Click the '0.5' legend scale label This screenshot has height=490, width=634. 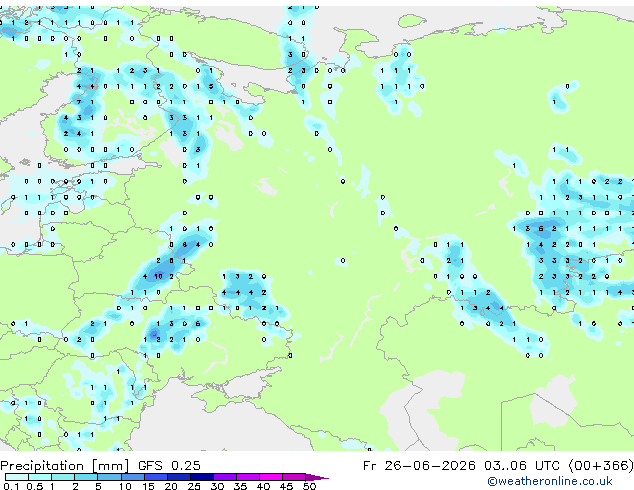[34, 486]
